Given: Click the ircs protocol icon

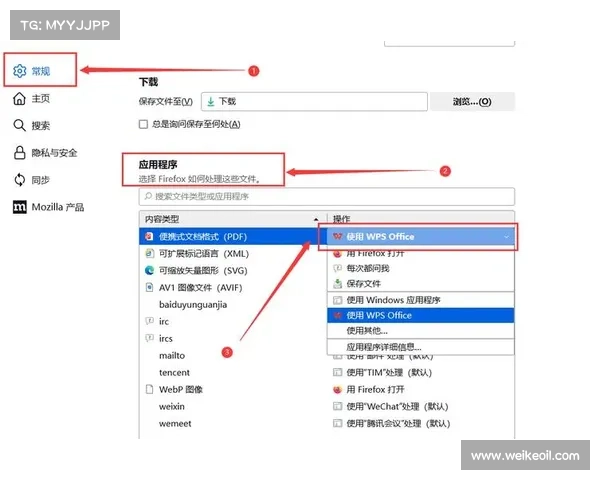Looking at the screenshot, I should (x=149, y=338).
